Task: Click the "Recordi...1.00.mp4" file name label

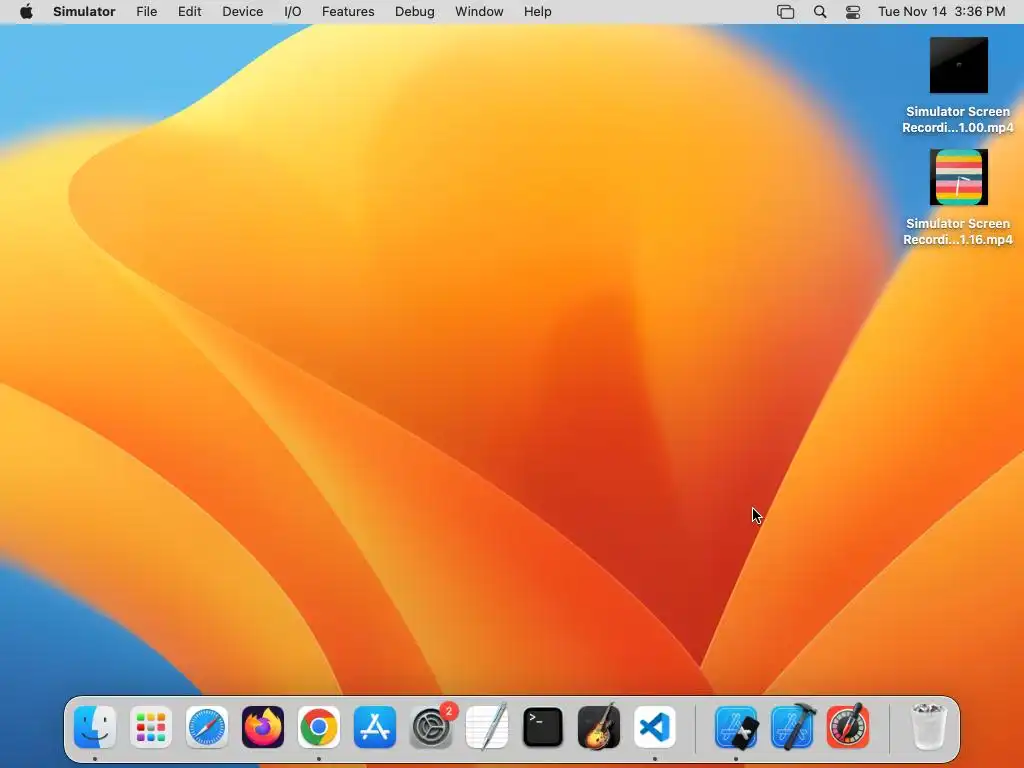Action: click(x=958, y=127)
